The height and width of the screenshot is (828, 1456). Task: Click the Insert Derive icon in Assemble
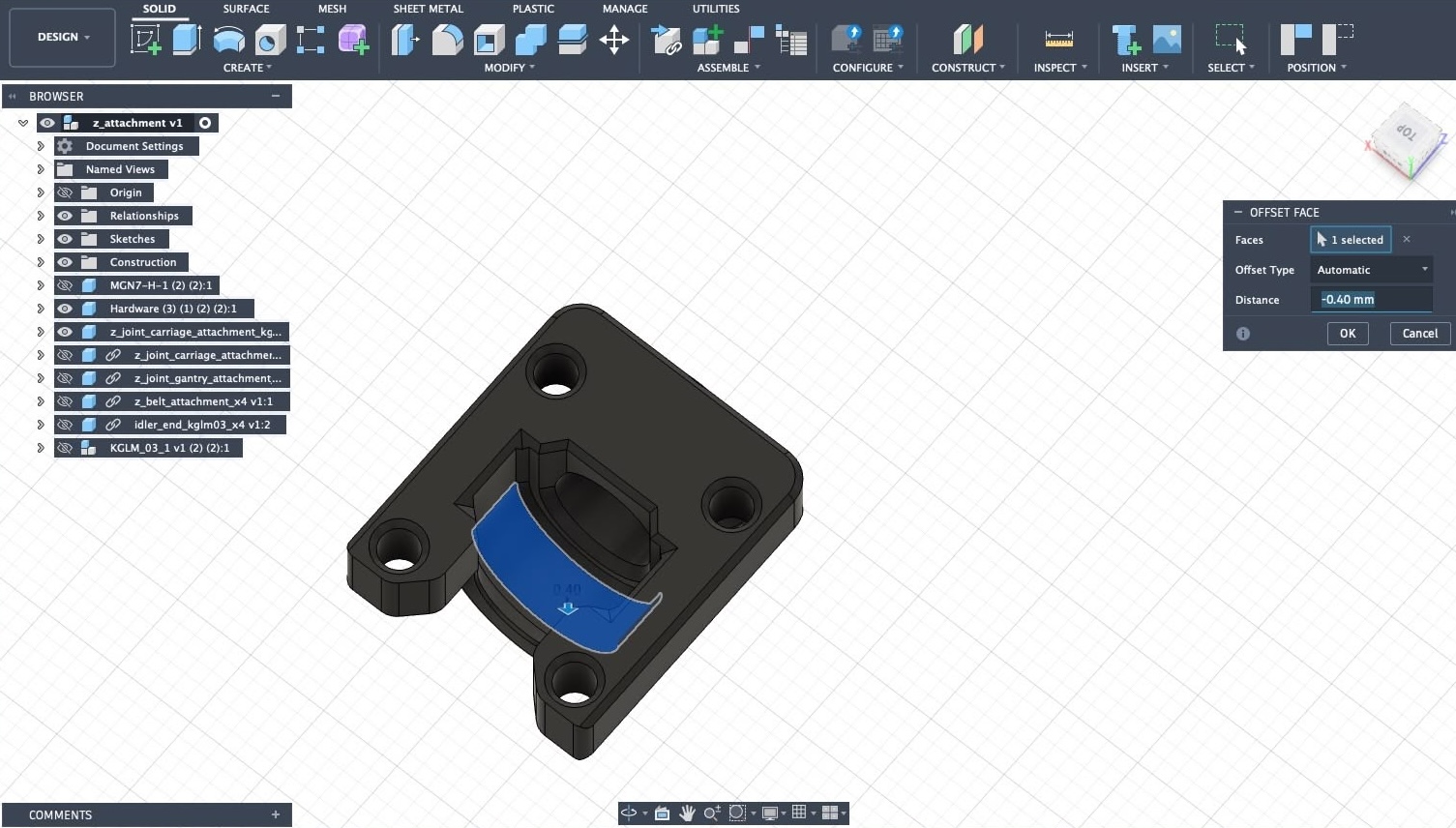(x=667, y=40)
